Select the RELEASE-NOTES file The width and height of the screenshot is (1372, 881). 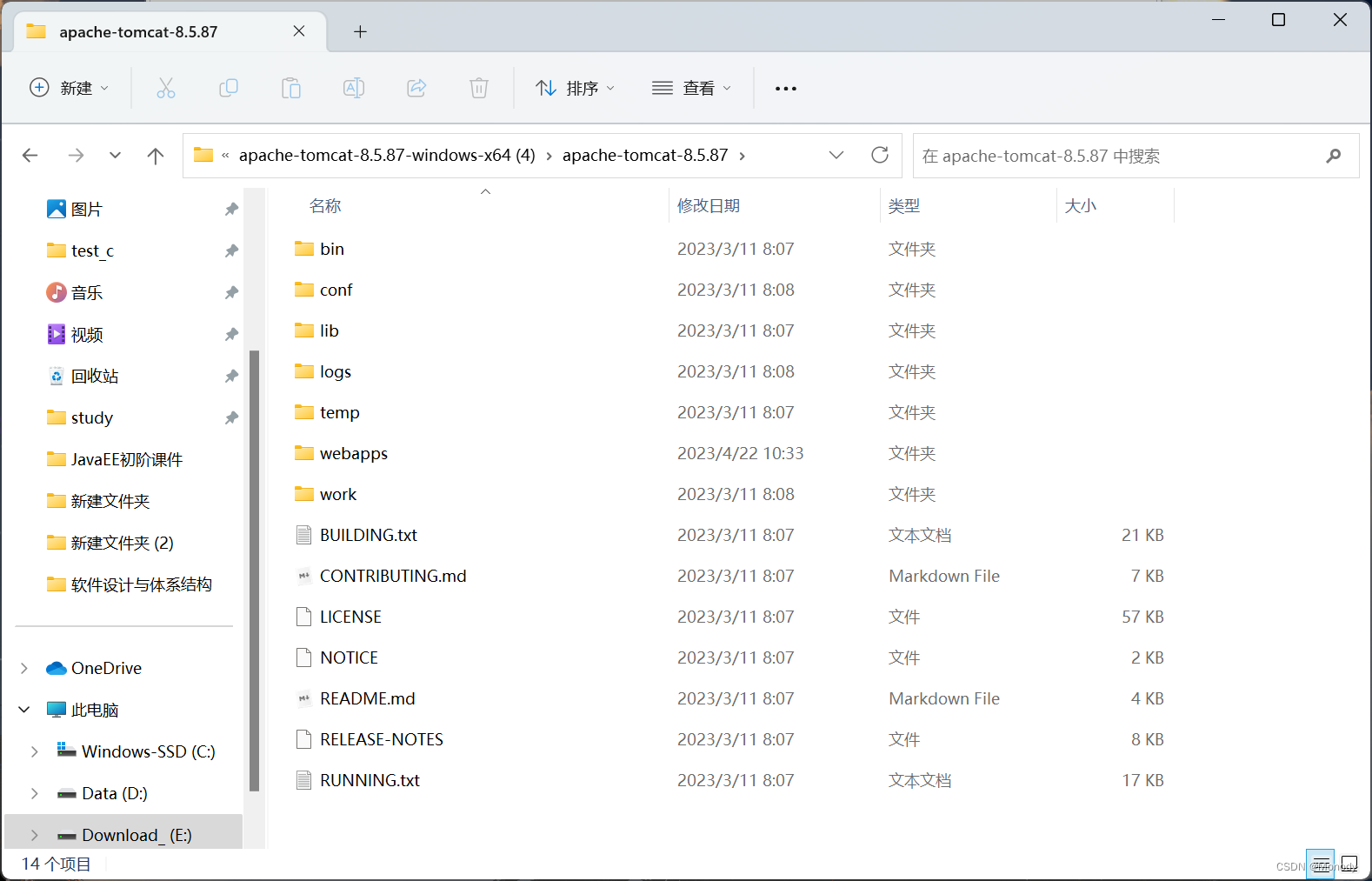click(382, 739)
